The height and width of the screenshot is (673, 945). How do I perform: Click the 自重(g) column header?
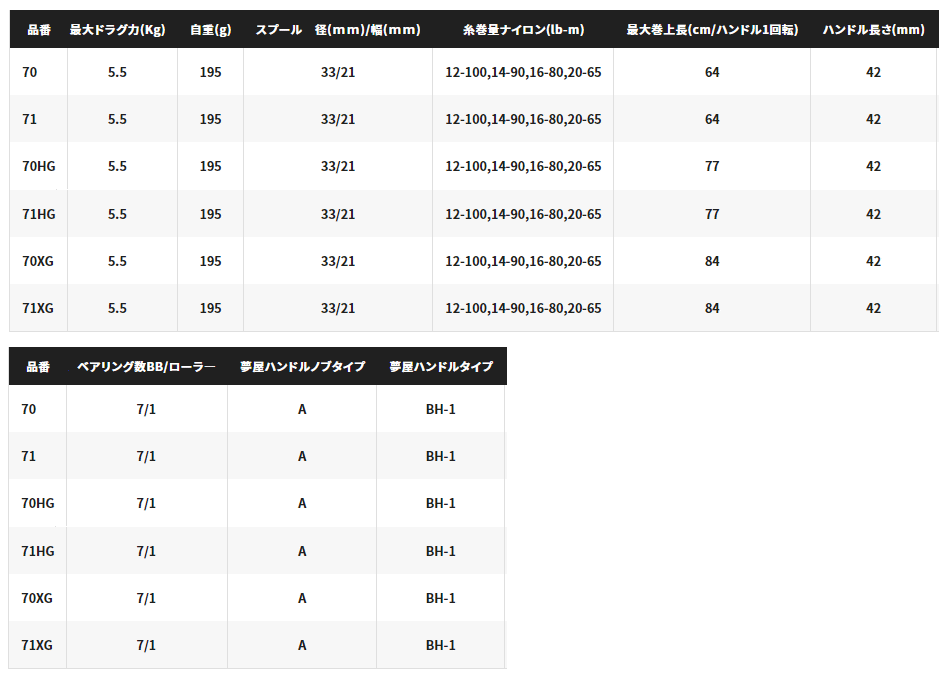(210, 30)
